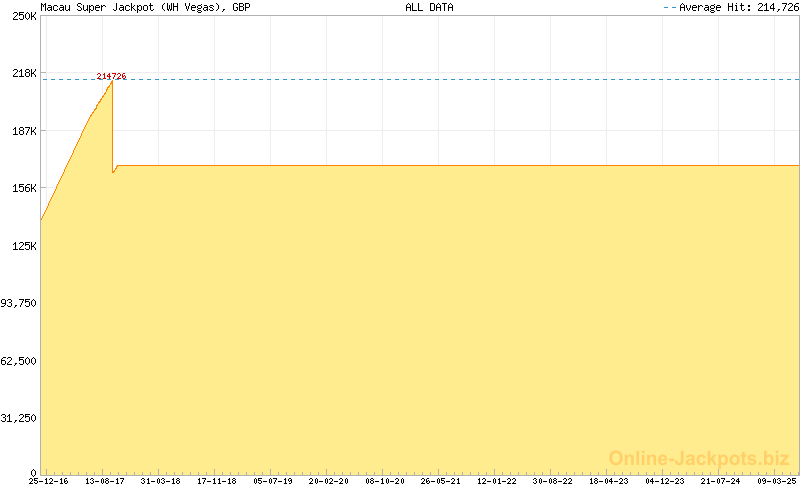Click the 250K y-axis label
800x490 pixels.
pos(23,16)
